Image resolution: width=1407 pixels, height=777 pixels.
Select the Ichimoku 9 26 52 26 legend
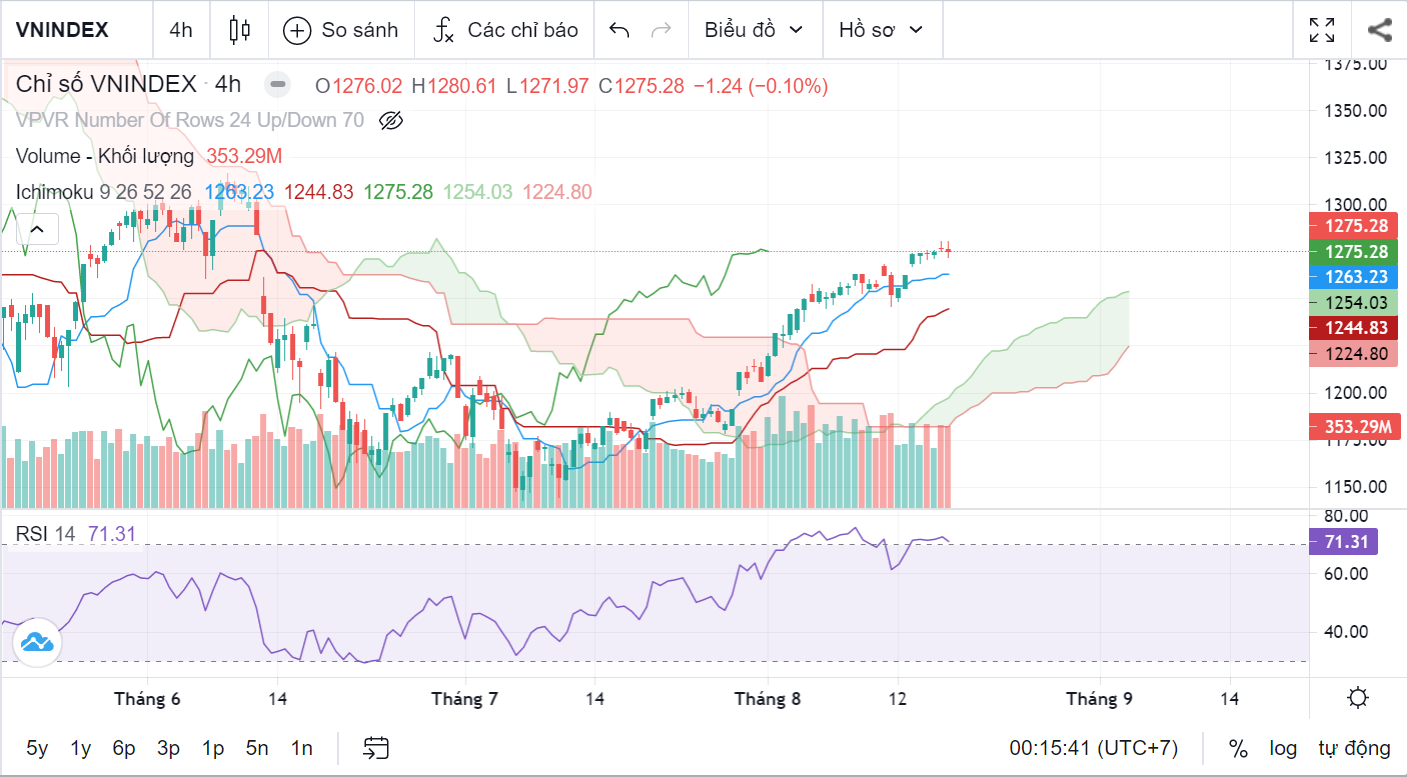(104, 191)
